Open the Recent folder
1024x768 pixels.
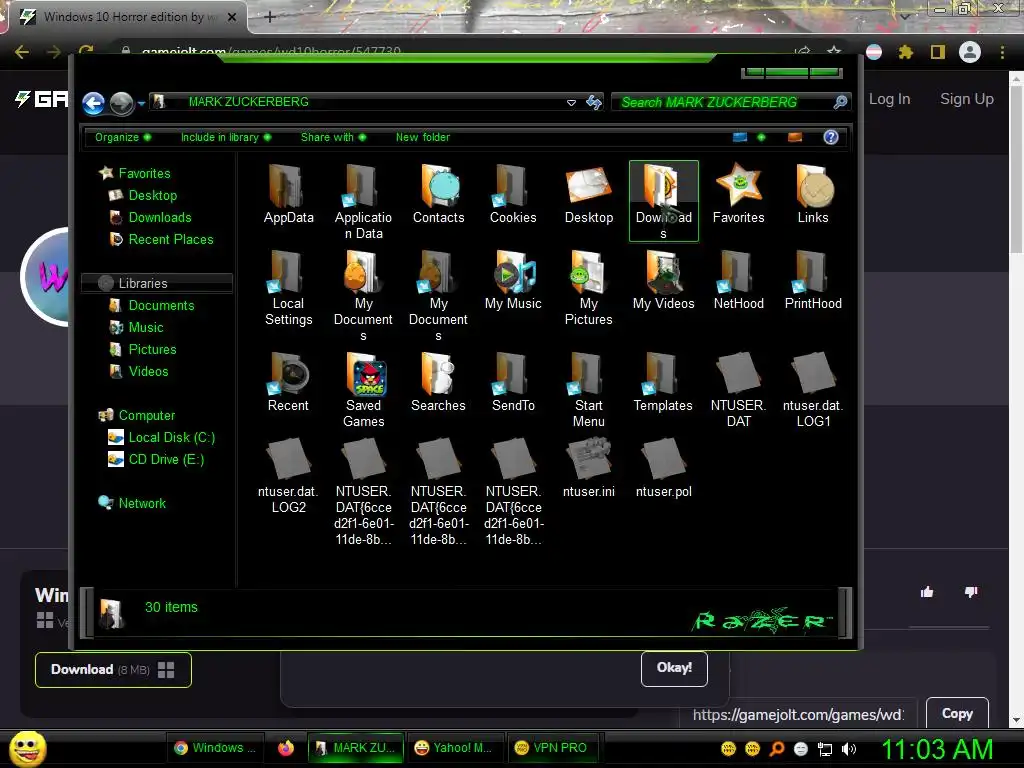[x=288, y=382]
